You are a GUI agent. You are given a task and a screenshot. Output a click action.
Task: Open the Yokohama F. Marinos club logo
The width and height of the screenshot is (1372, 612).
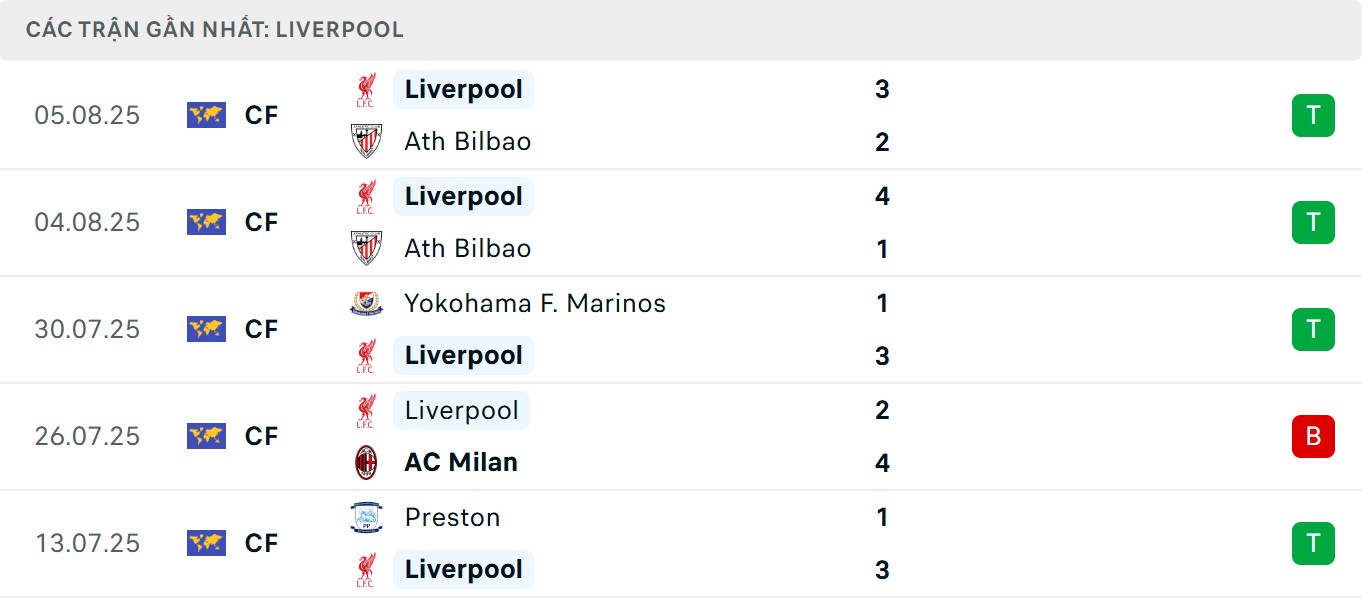tap(366, 303)
